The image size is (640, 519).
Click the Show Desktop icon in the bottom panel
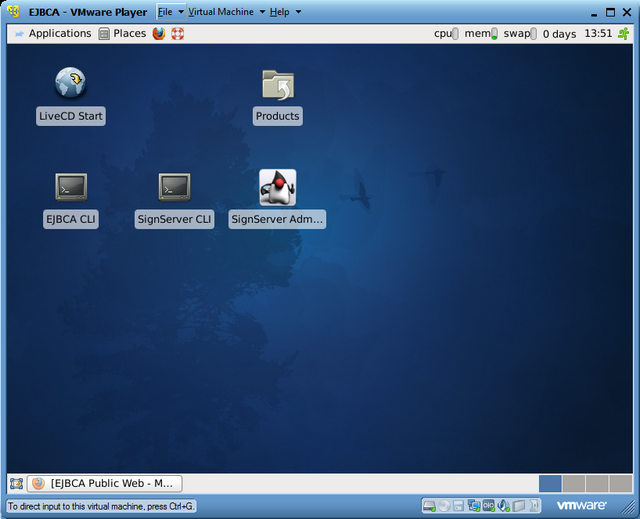point(16,484)
